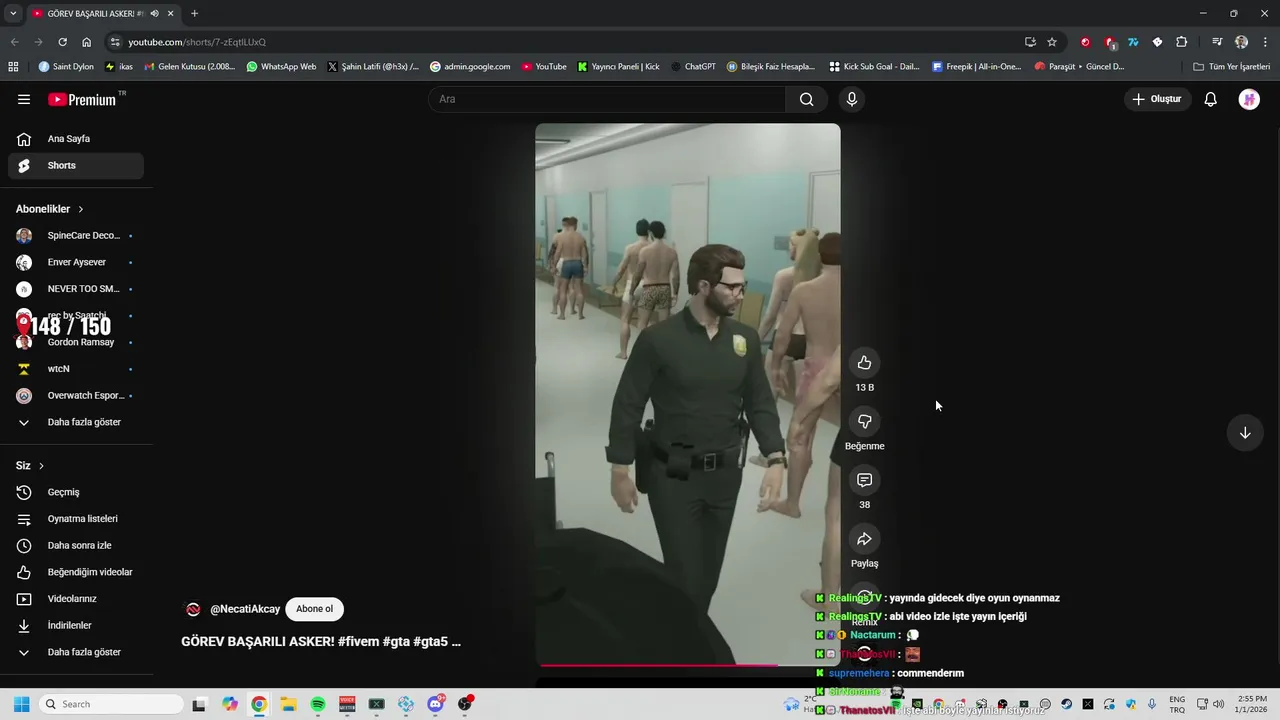Open the Gelen Kutusu Gmail bookmark
This screenshot has height=720, width=1280.
click(190, 67)
